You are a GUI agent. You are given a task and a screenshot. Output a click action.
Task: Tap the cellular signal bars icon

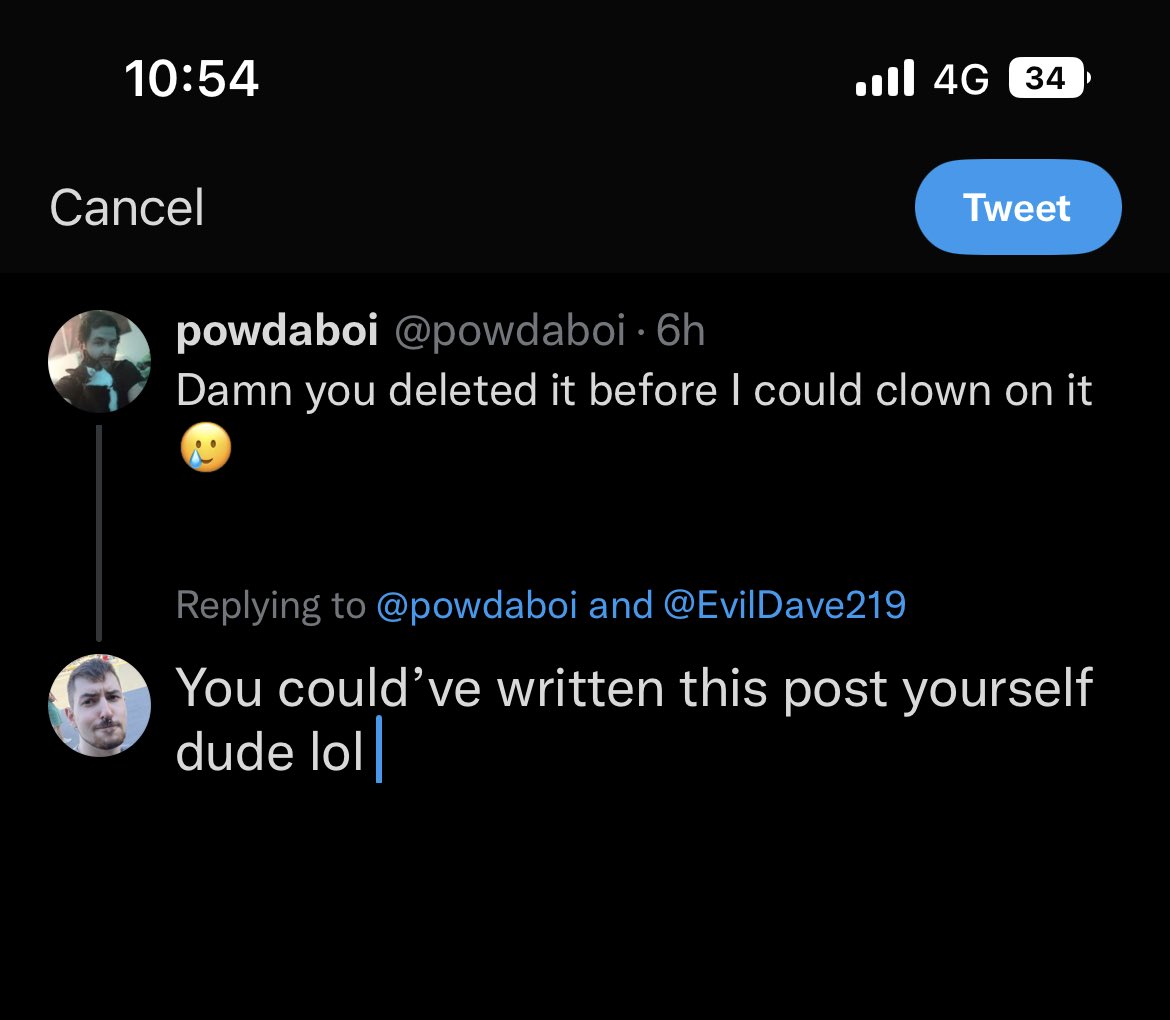885,78
